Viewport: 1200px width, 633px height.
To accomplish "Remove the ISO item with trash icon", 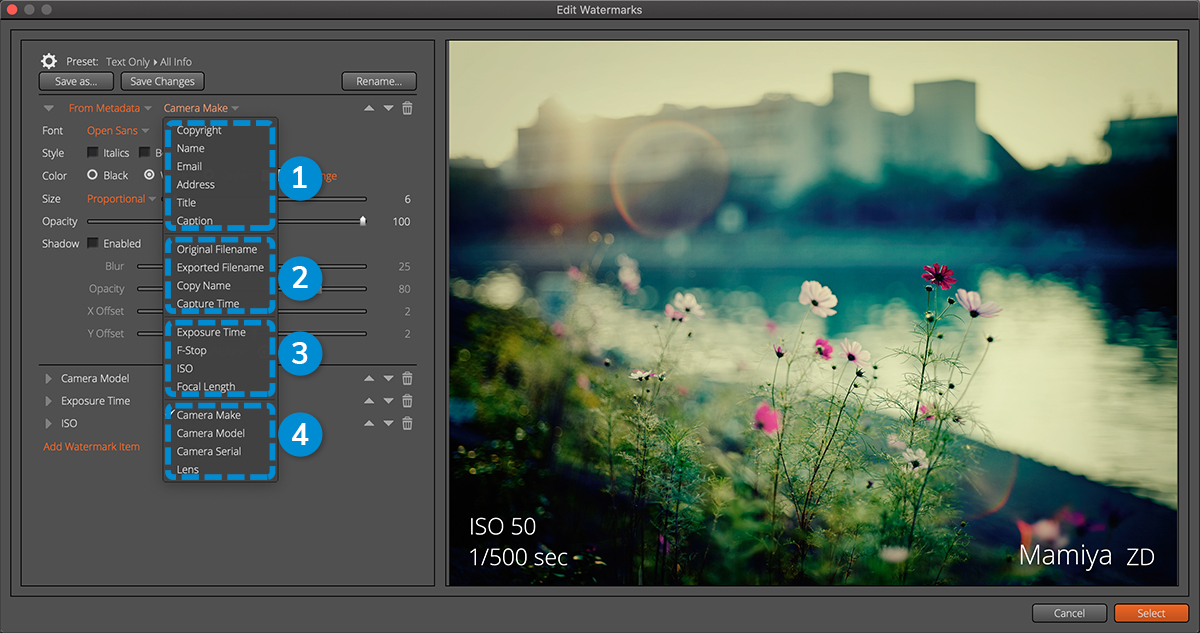I will [x=407, y=423].
